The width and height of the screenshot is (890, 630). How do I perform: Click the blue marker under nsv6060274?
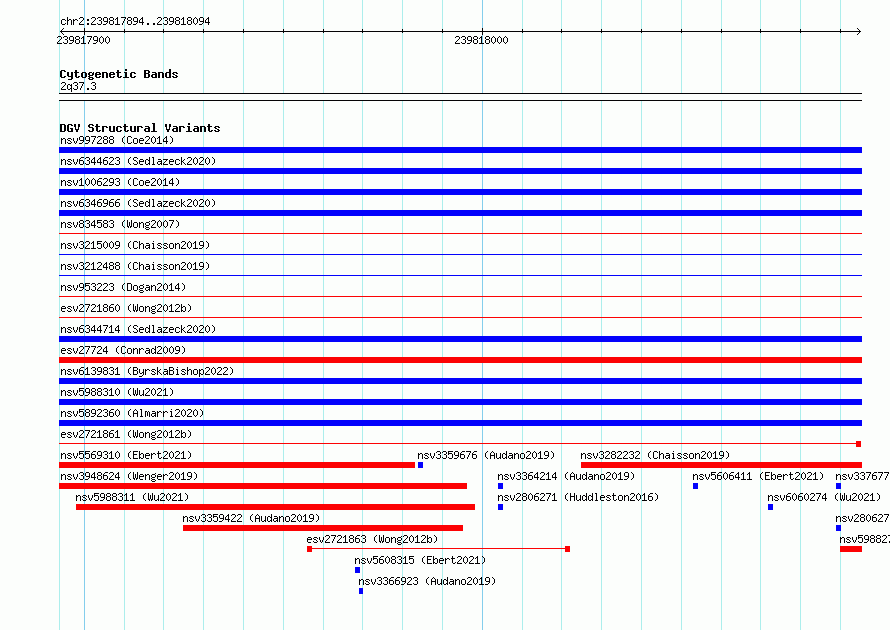pos(770,507)
